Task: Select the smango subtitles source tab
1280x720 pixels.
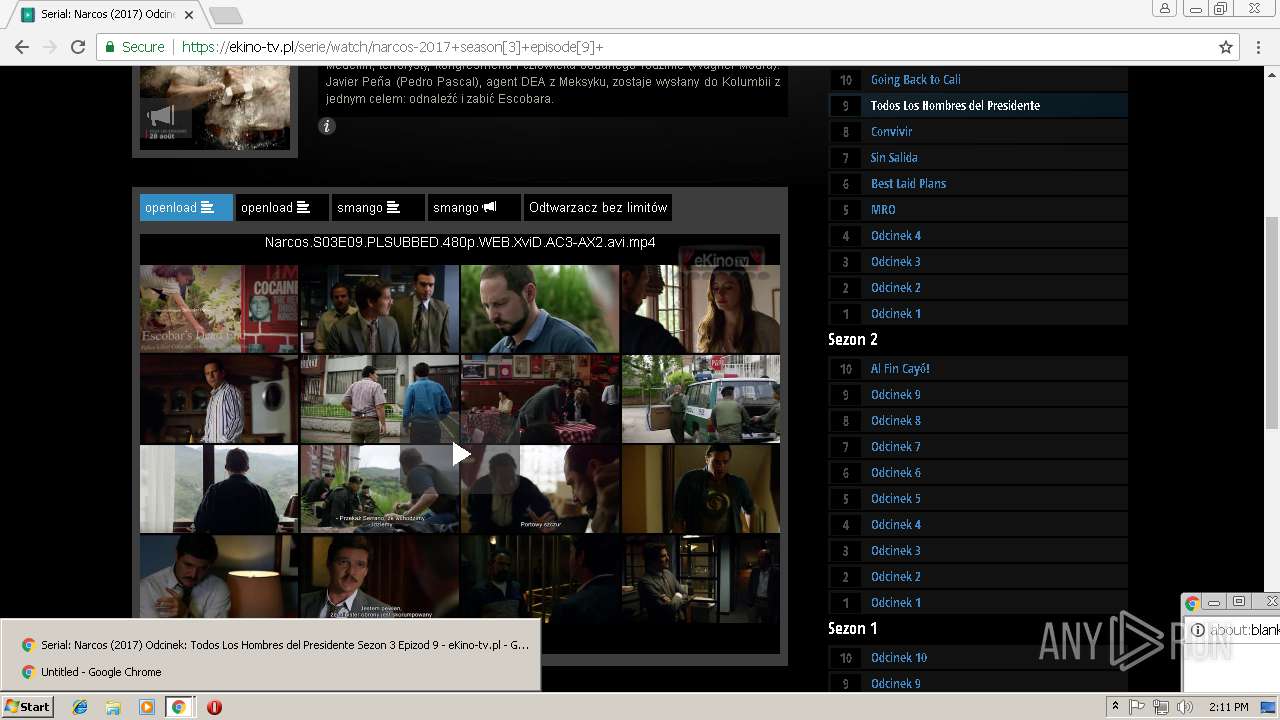Action: pos(378,207)
